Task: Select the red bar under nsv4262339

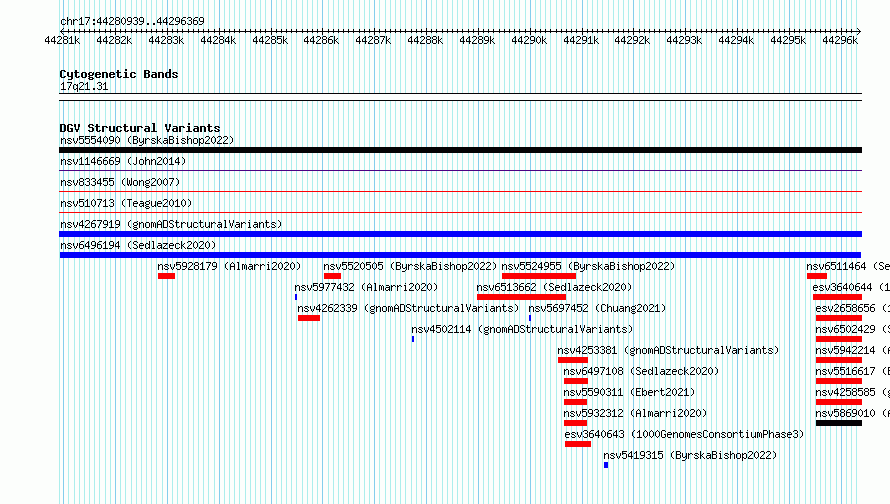Action: pos(309,318)
